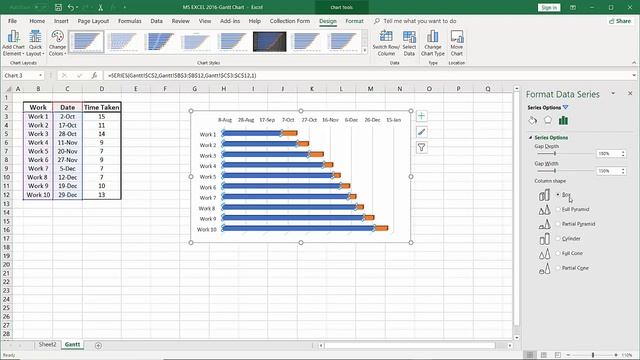Switch to the Page Layout tab
This screenshot has height=360, width=640.
tap(93, 21)
